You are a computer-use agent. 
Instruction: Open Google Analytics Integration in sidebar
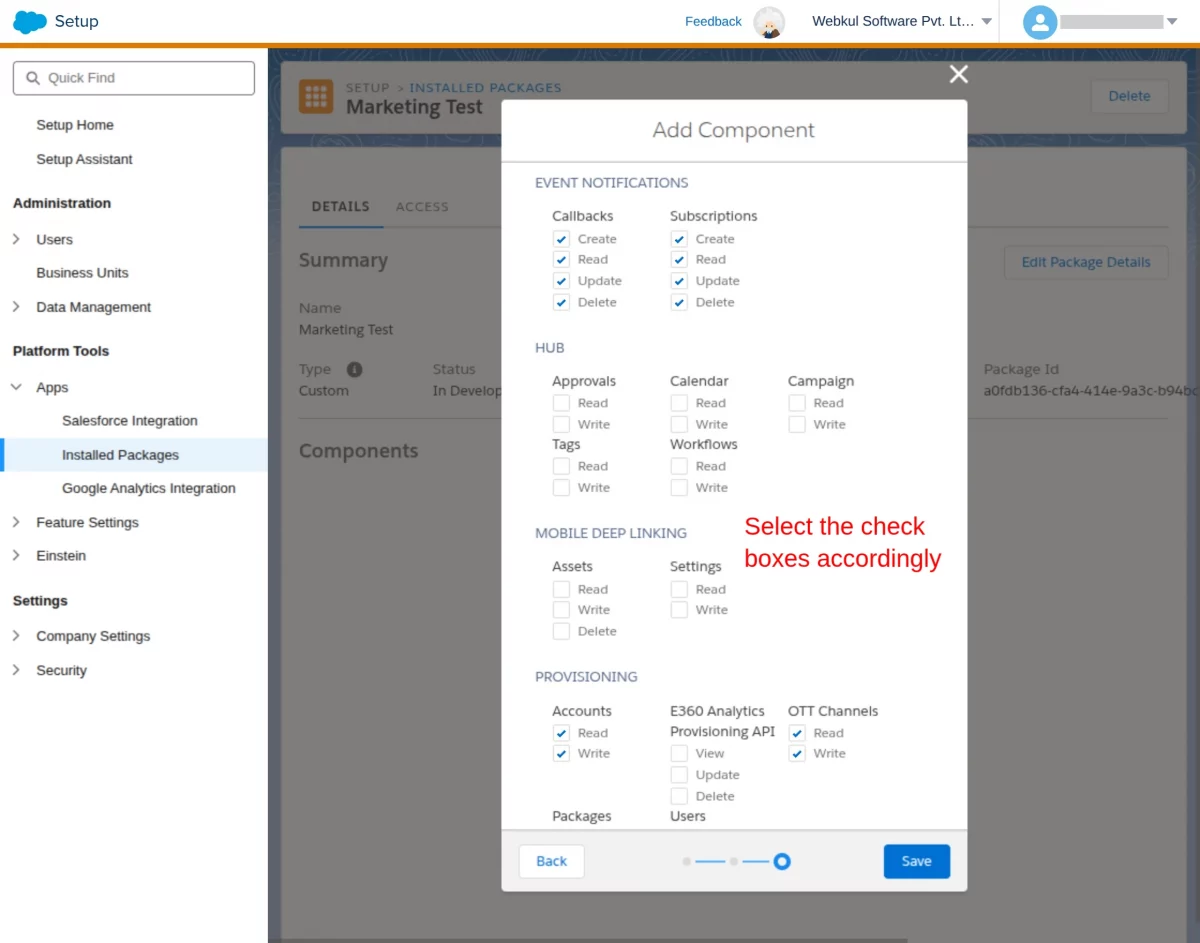click(x=149, y=488)
